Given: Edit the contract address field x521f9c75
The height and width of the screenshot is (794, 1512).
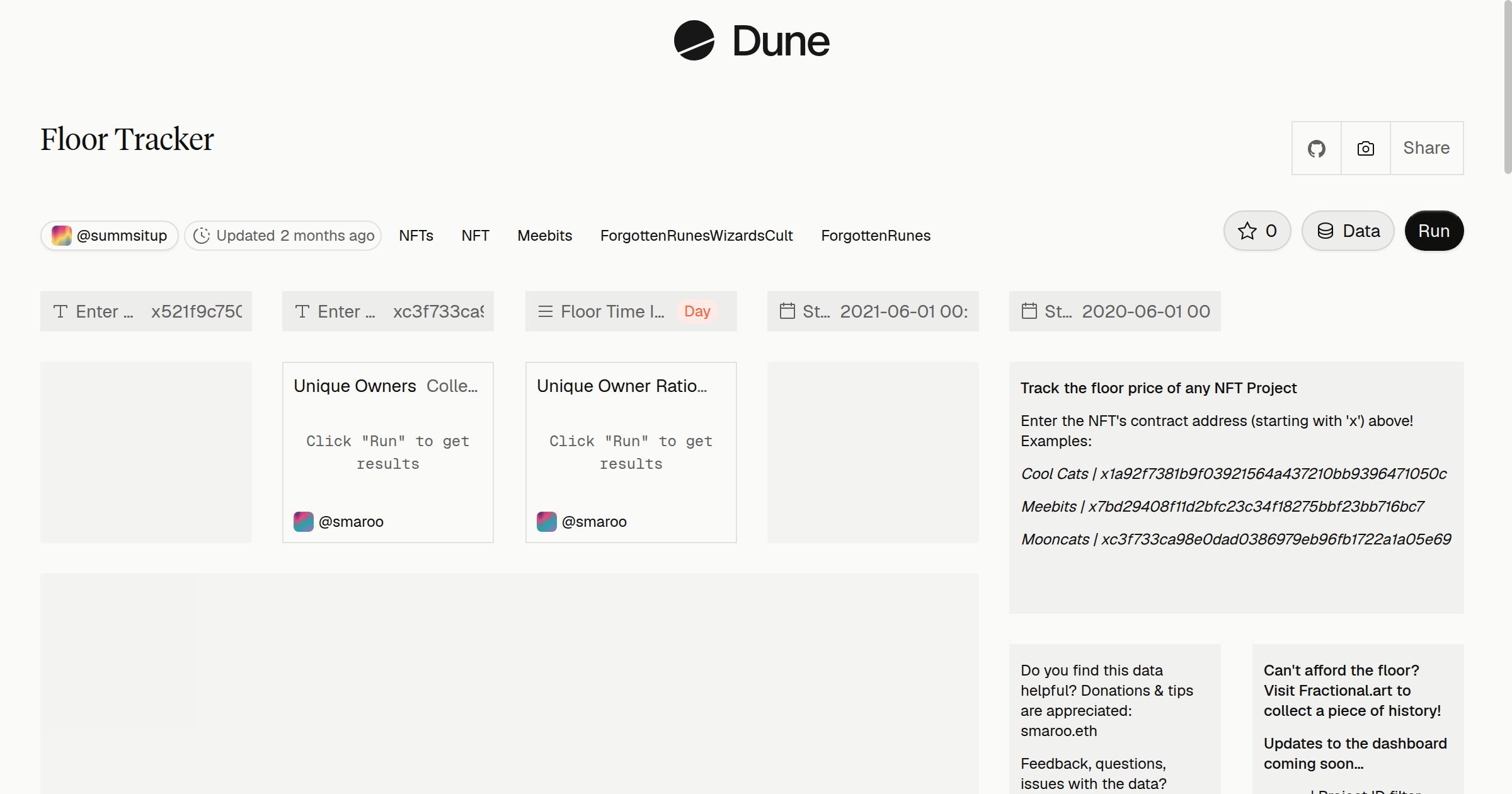Looking at the screenshot, I should point(146,311).
